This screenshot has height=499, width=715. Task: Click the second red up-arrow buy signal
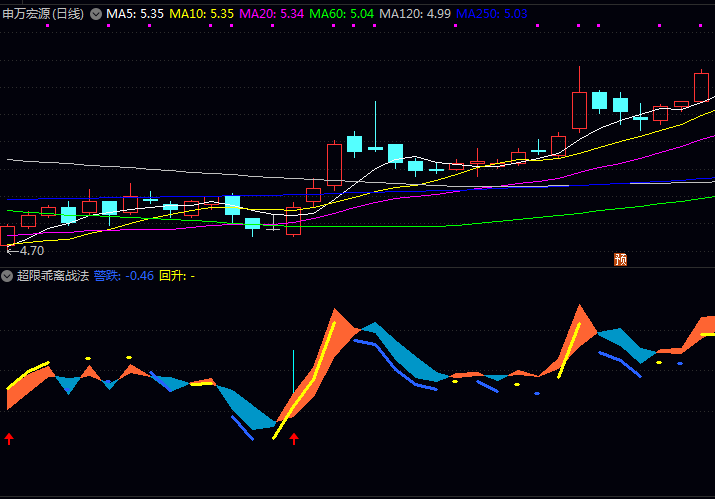294,438
